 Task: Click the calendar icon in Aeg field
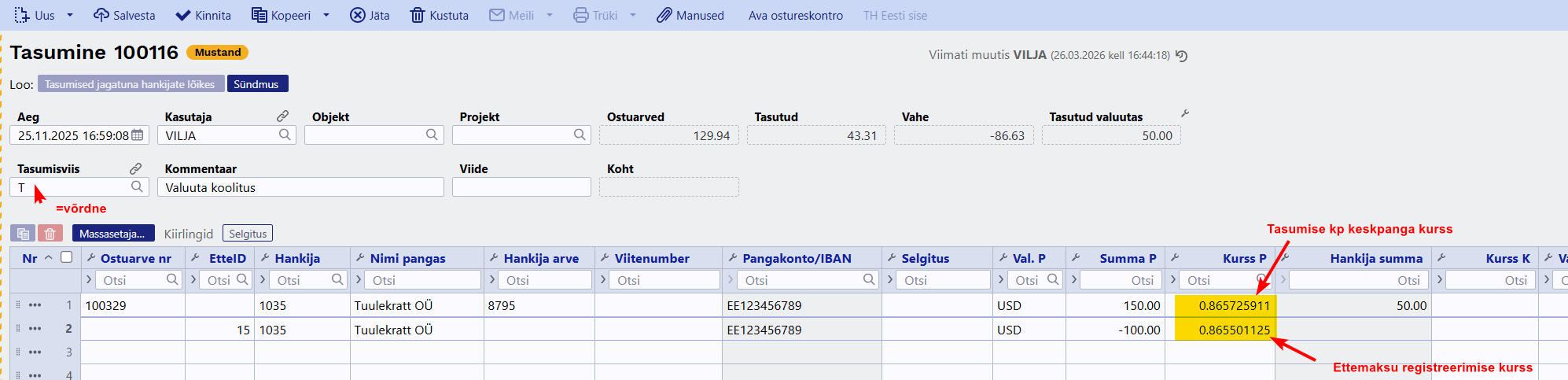click(x=138, y=135)
